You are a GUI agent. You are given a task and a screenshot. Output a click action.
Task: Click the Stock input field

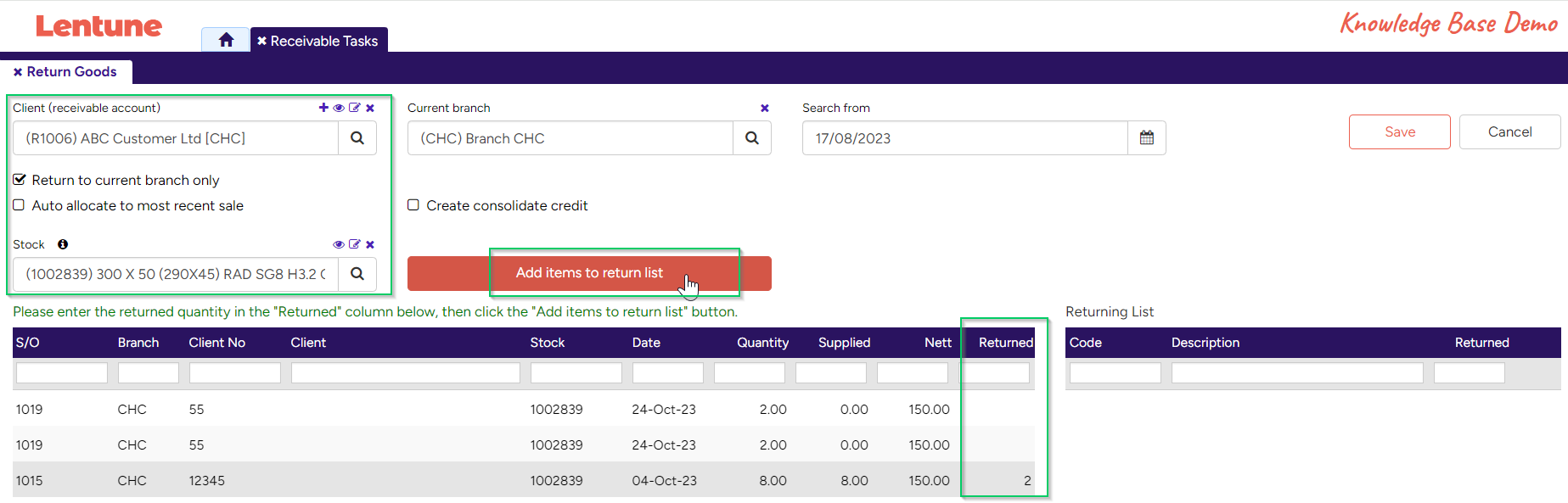pyautogui.click(x=176, y=273)
